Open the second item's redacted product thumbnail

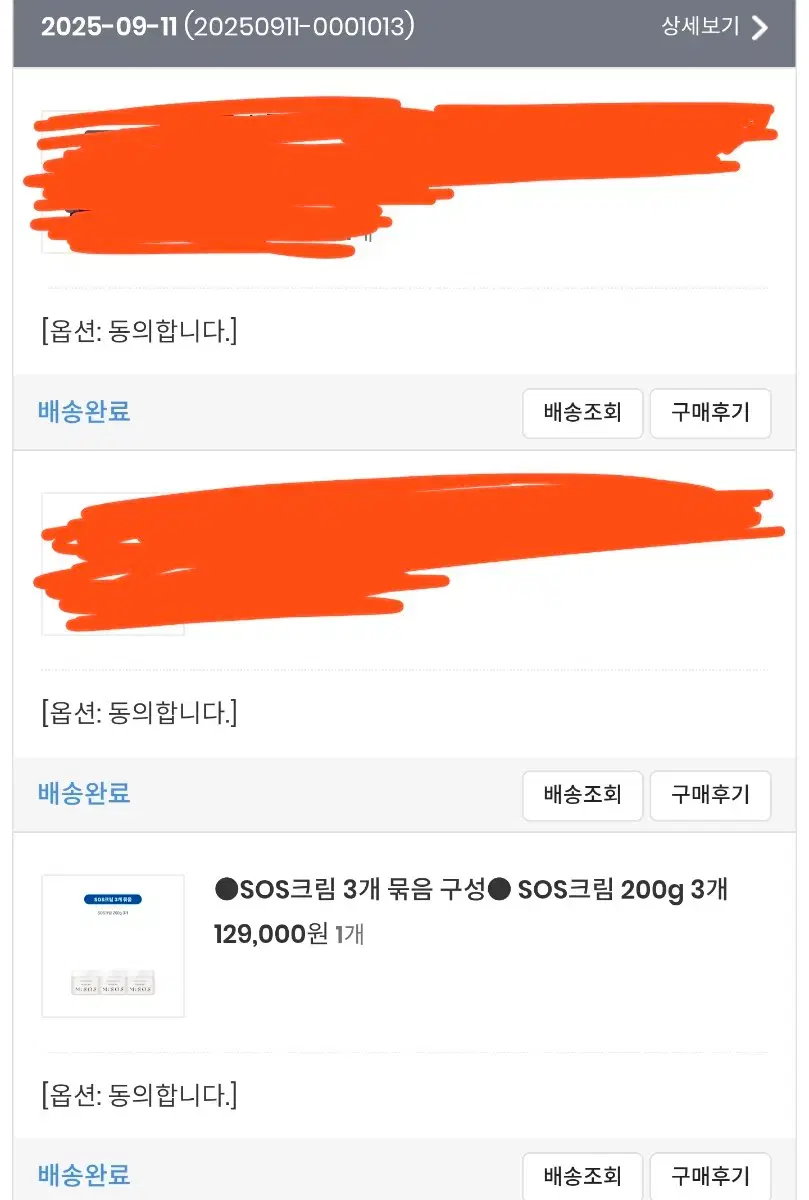pos(113,564)
